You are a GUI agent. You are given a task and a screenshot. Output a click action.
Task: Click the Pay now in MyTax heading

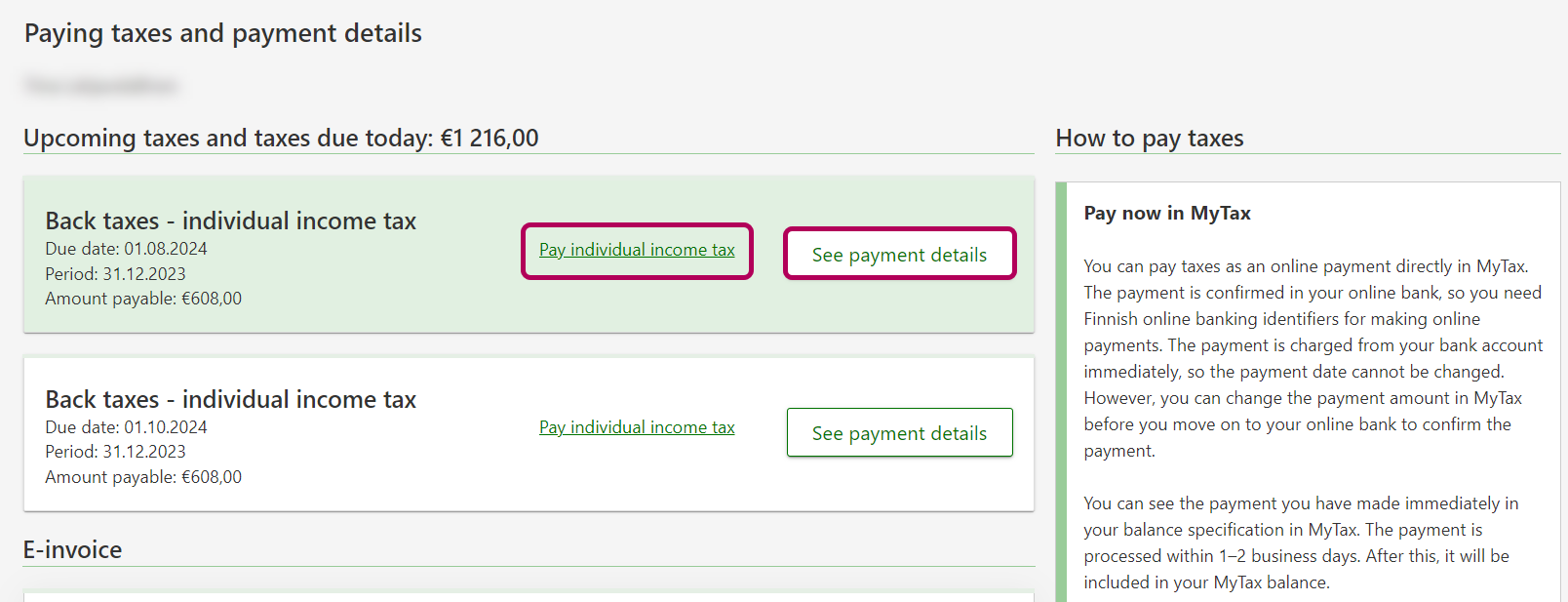(1167, 213)
